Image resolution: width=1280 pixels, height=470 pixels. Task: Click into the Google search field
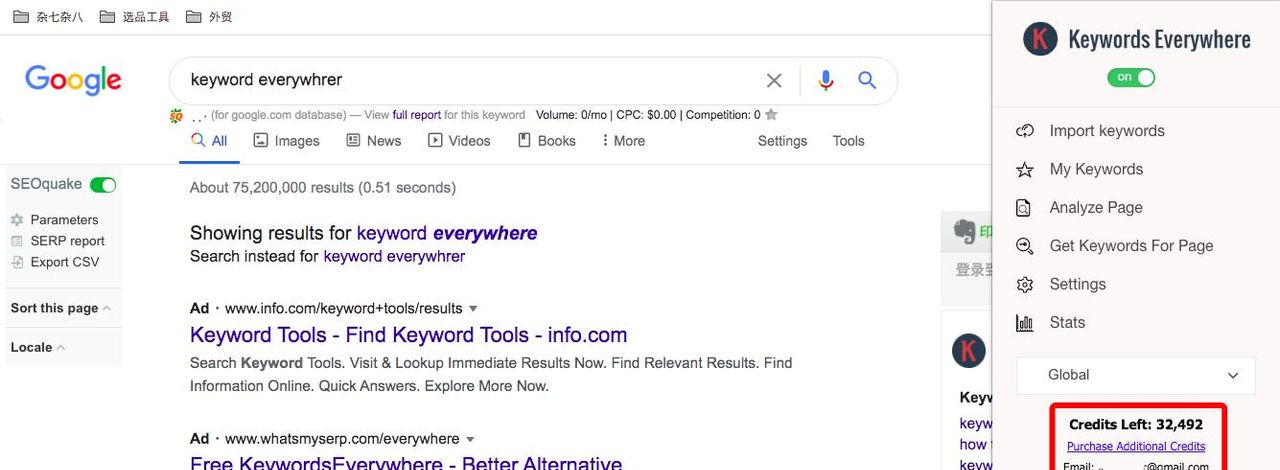point(470,80)
